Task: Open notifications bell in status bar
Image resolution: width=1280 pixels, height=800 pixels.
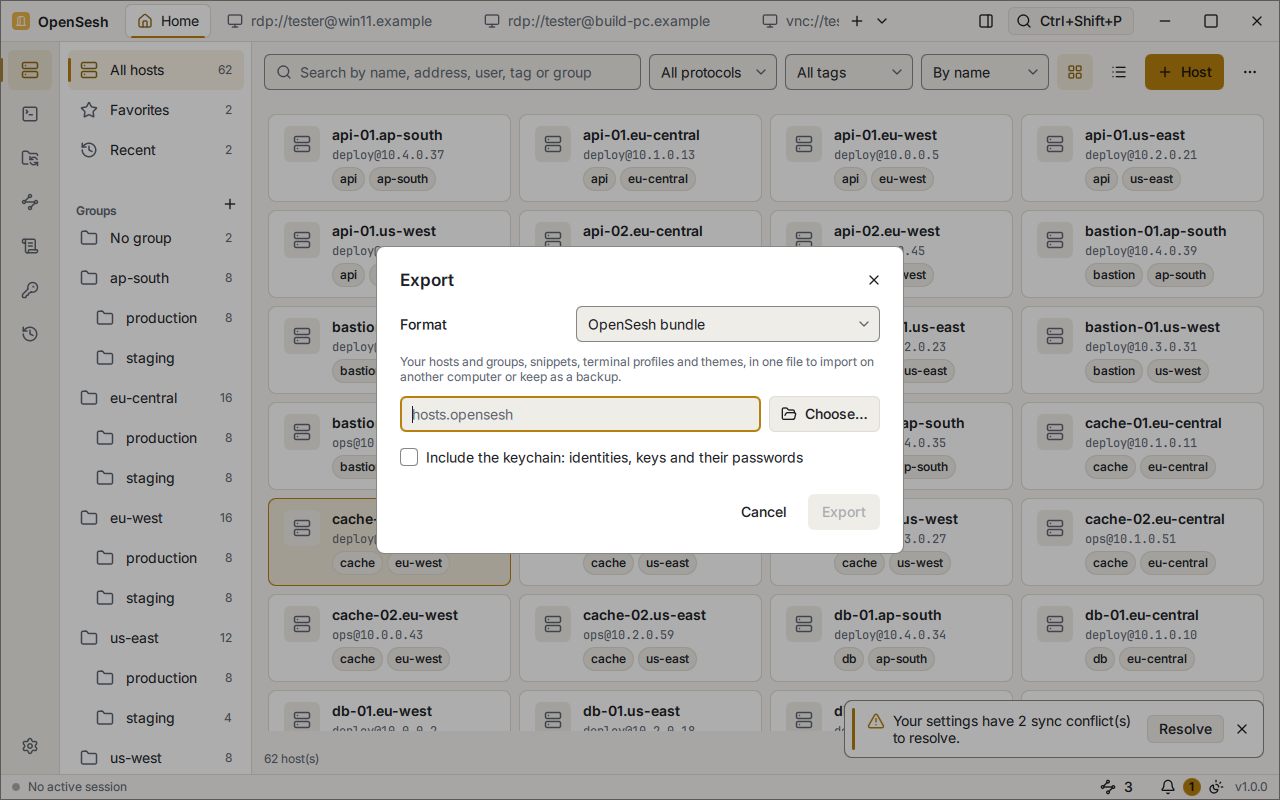Action: (1167, 787)
